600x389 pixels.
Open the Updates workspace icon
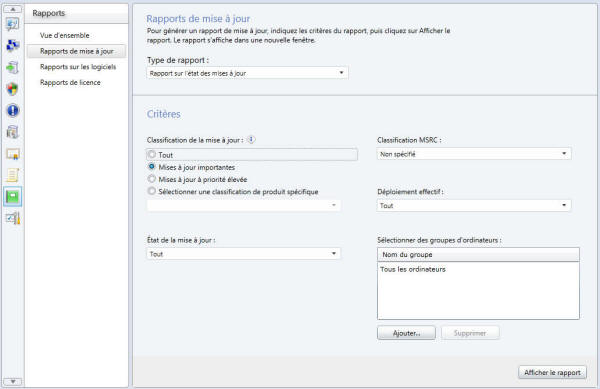(x=12, y=67)
